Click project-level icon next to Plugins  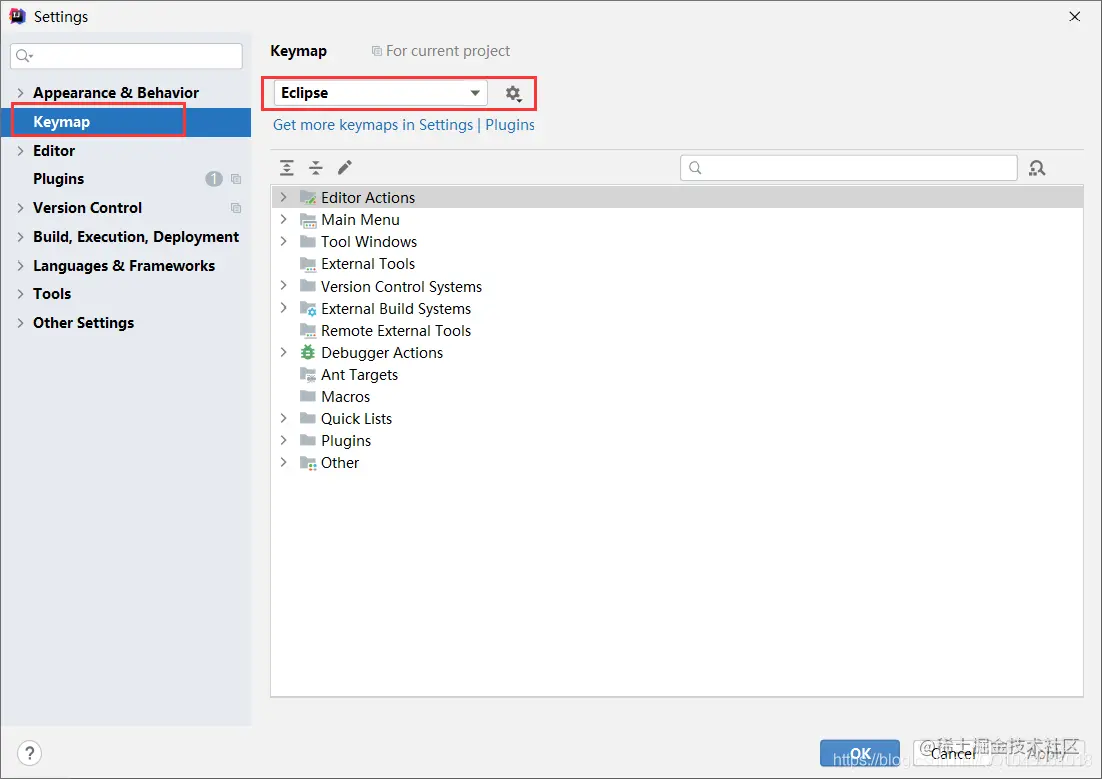(x=236, y=179)
